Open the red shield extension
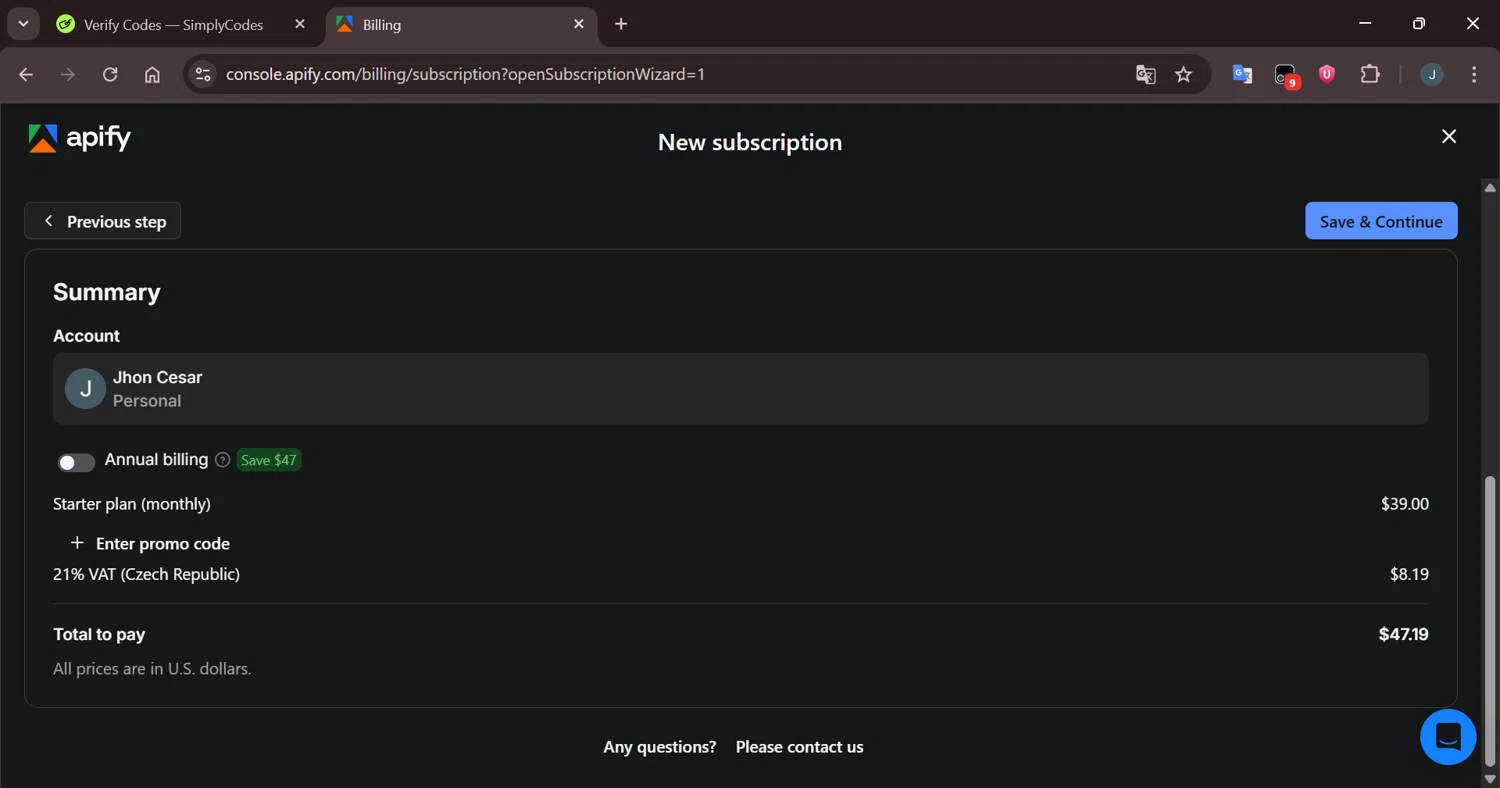This screenshot has width=1500, height=788. point(1327,73)
